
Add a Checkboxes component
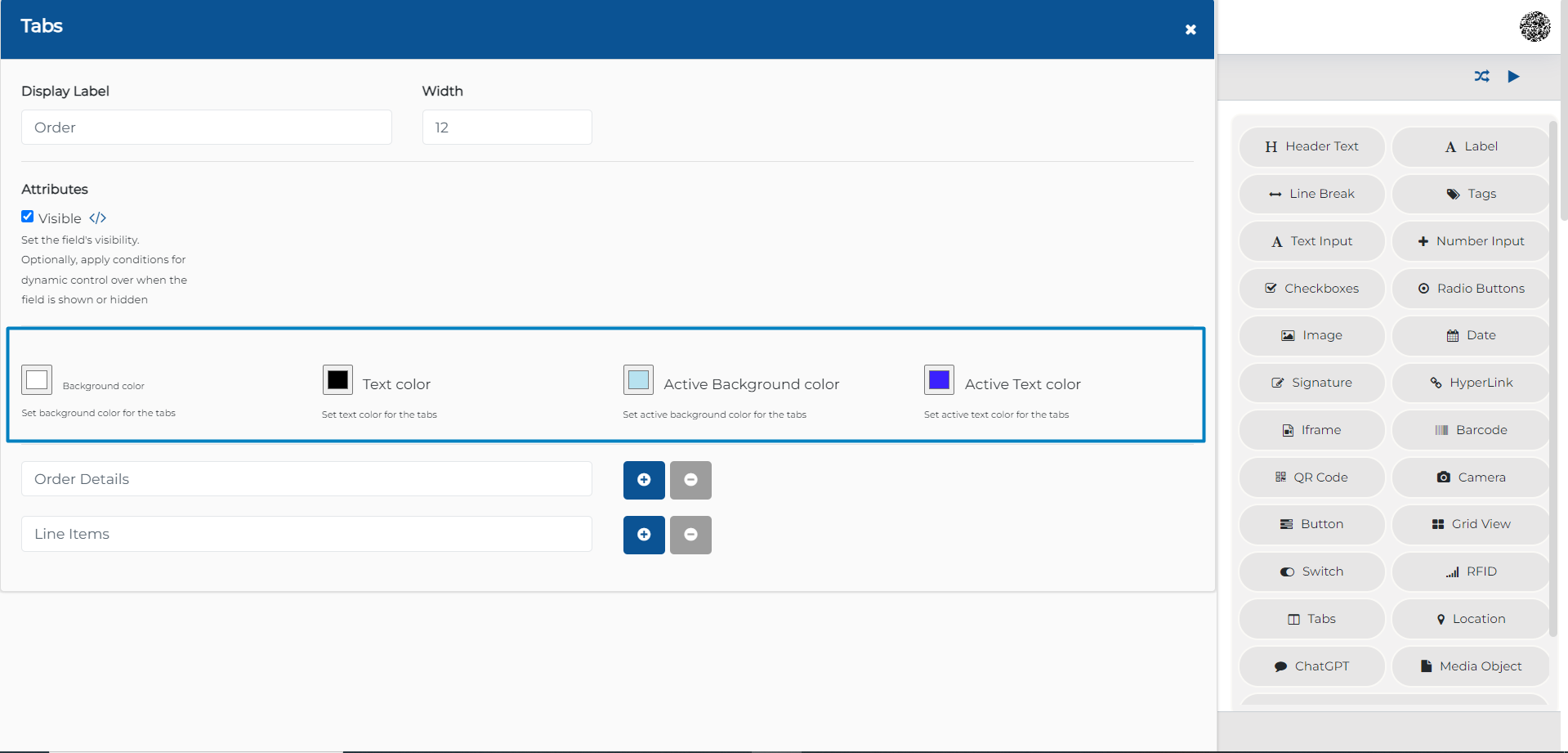(x=1311, y=289)
